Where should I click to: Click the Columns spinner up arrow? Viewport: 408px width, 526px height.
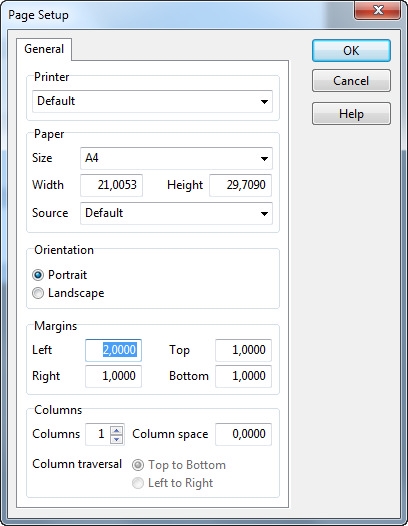[116, 430]
